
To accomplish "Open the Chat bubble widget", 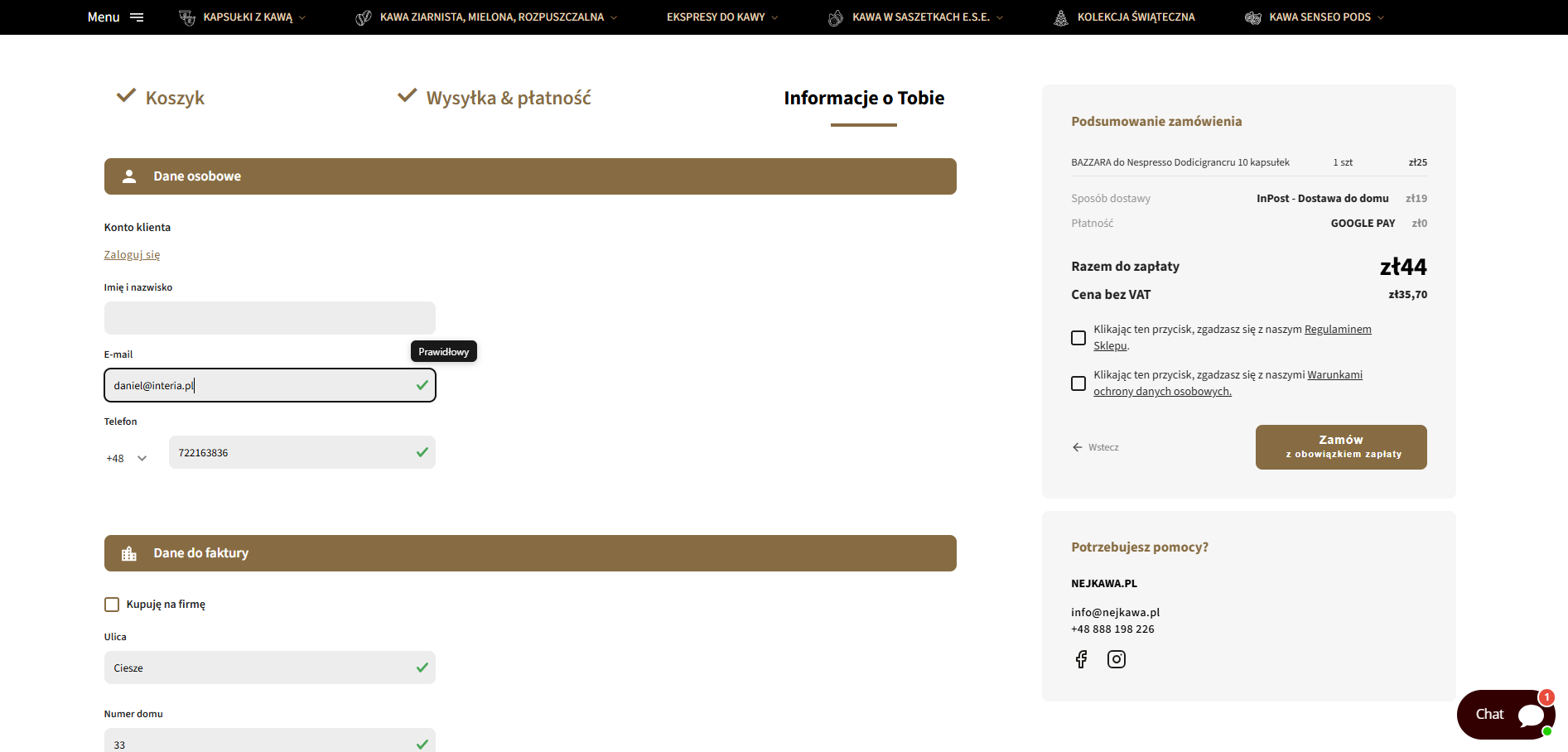I will [x=1505, y=714].
